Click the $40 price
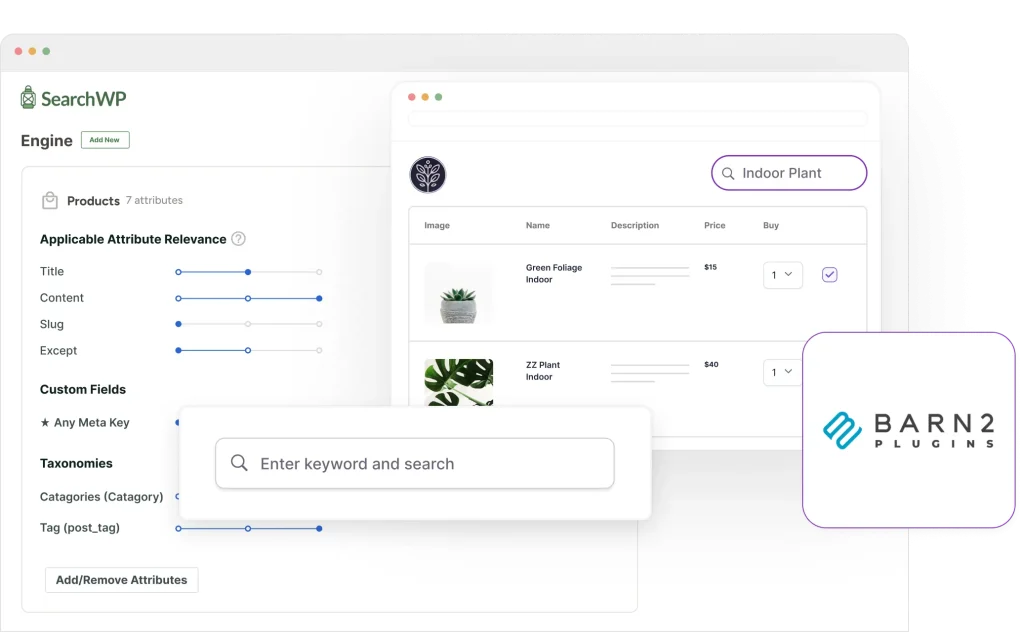This screenshot has height=632, width=1024. [711, 364]
